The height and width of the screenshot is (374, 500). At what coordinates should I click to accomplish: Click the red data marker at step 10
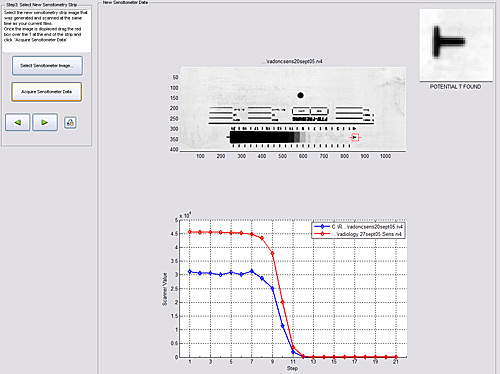[x=283, y=302]
